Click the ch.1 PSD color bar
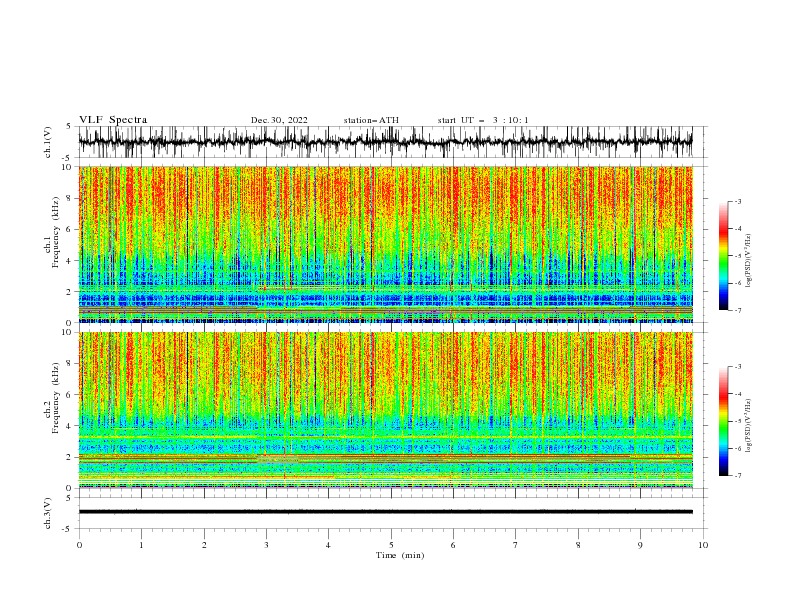 coord(723,256)
